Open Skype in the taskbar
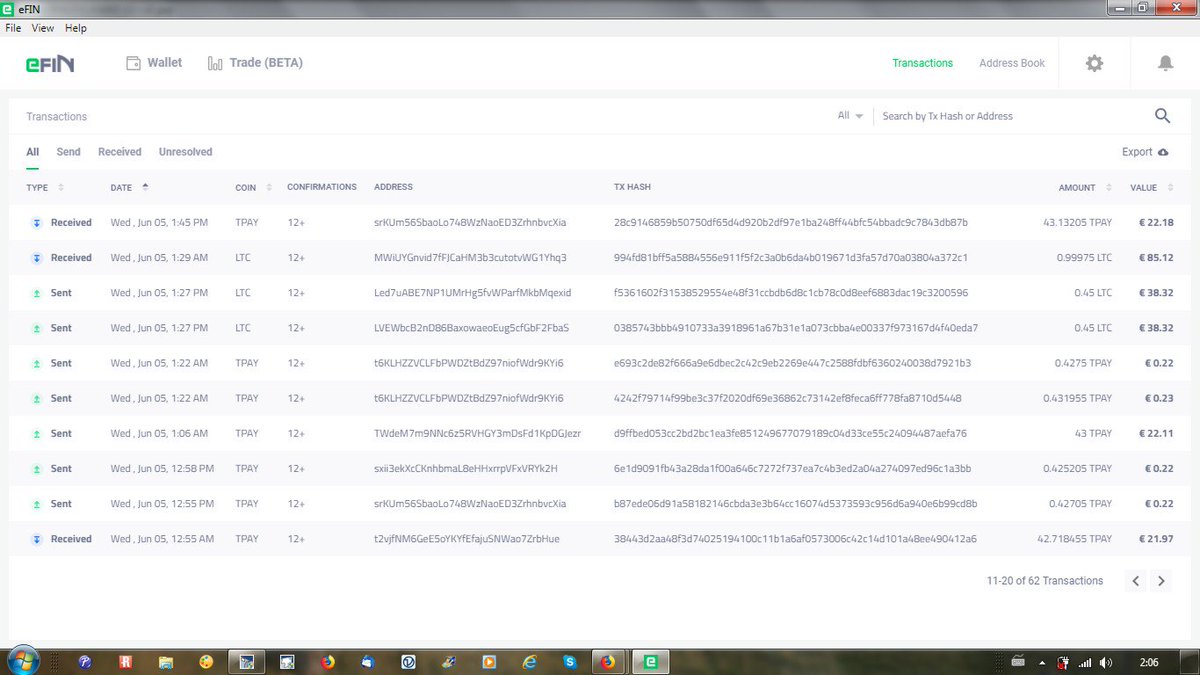 click(x=569, y=661)
